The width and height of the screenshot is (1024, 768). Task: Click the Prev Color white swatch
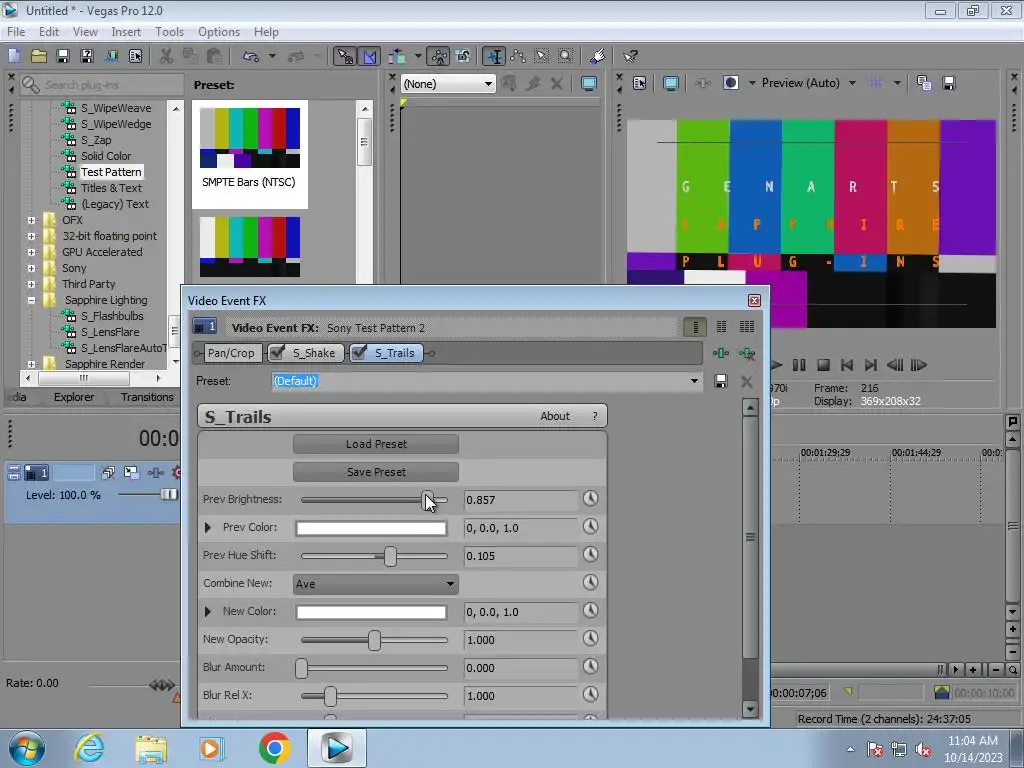[x=372, y=528]
